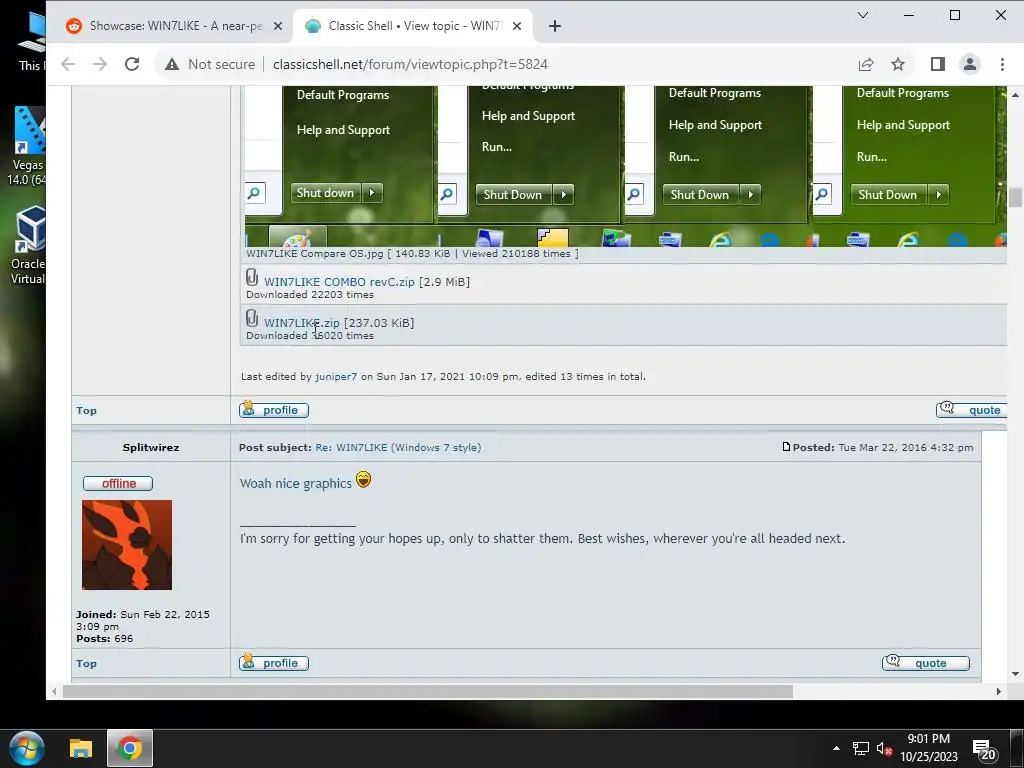Open juniper7 user link in edit note
The height and width of the screenshot is (768, 1024).
click(336, 377)
